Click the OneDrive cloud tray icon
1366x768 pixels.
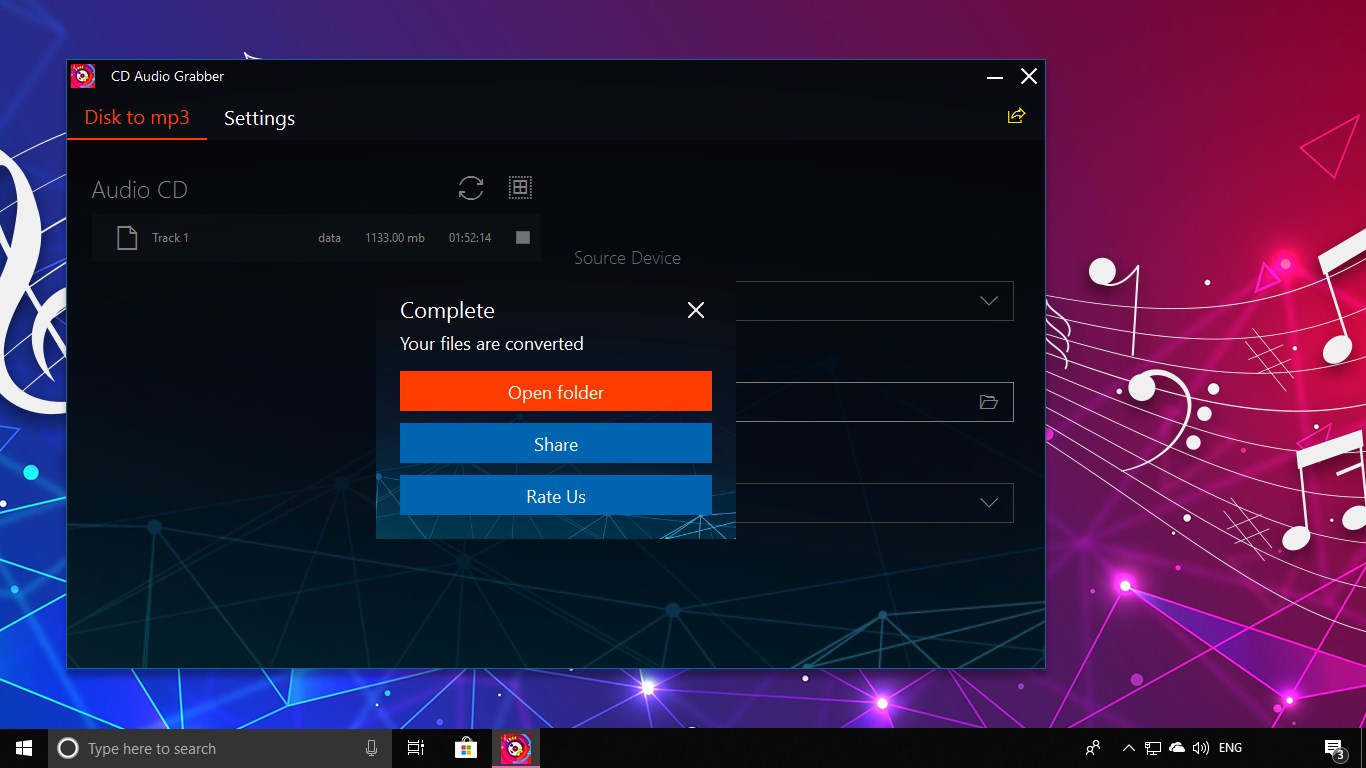(x=1177, y=748)
